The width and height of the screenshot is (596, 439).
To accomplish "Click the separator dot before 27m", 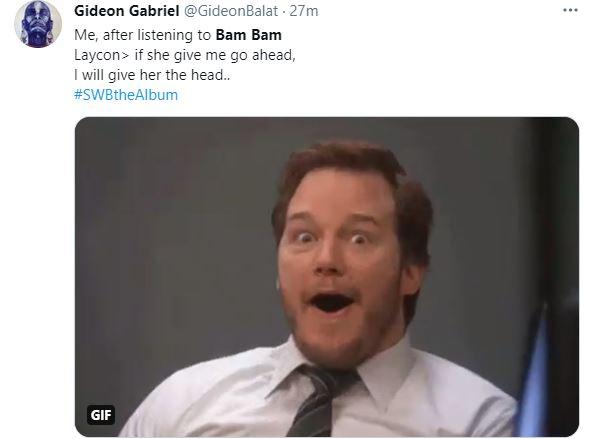I will coord(284,11).
